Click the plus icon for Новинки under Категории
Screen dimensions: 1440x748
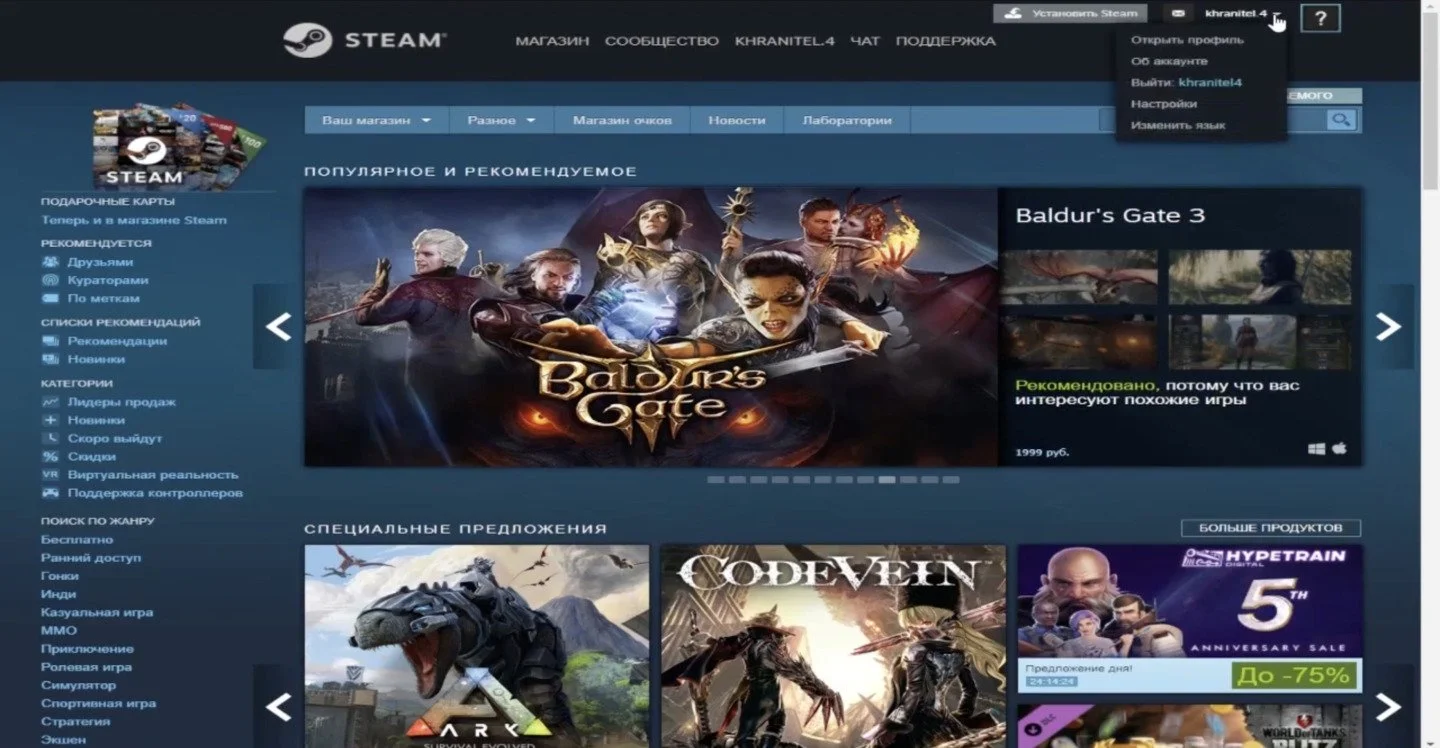(50, 420)
